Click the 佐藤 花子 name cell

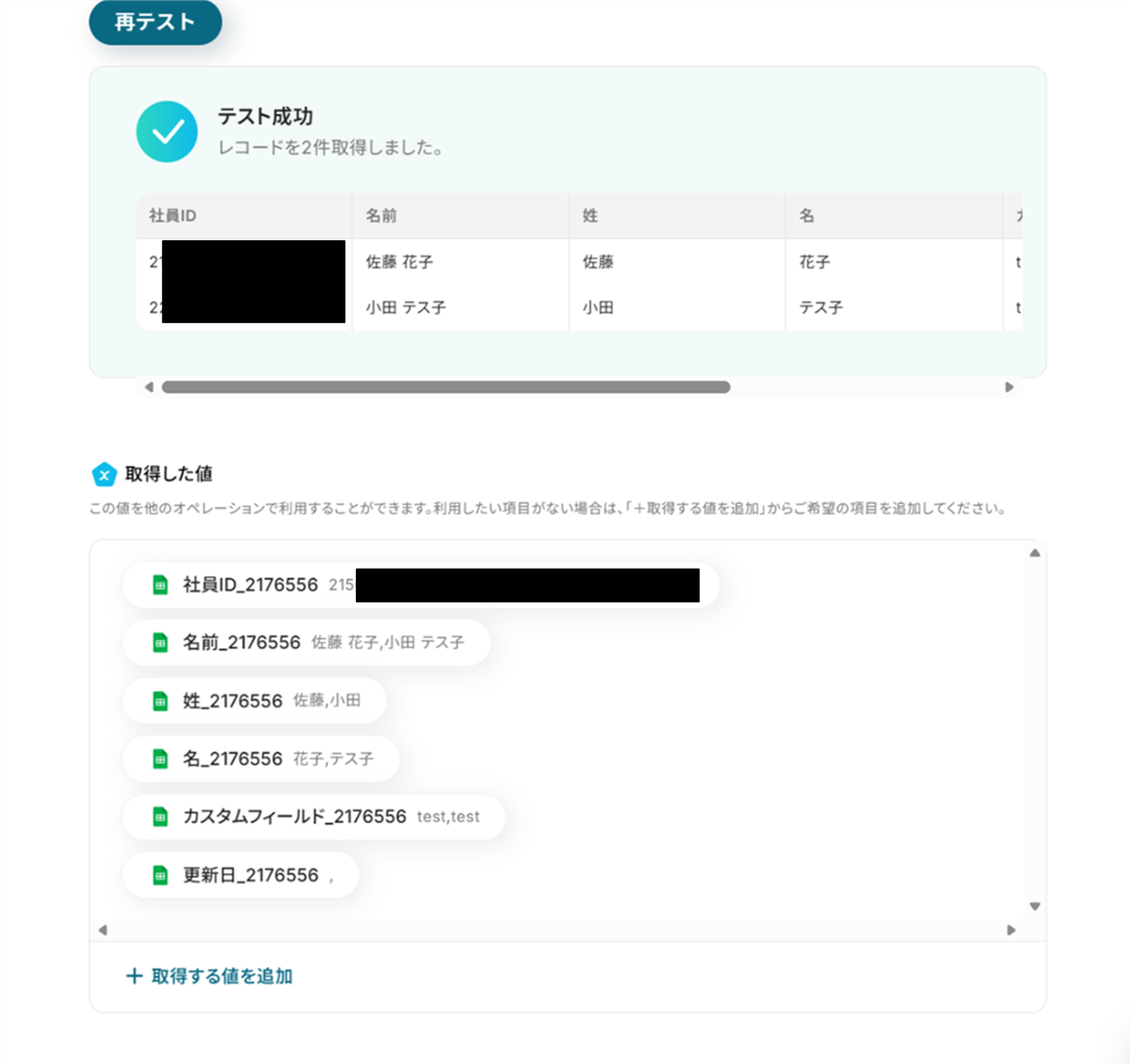(399, 262)
